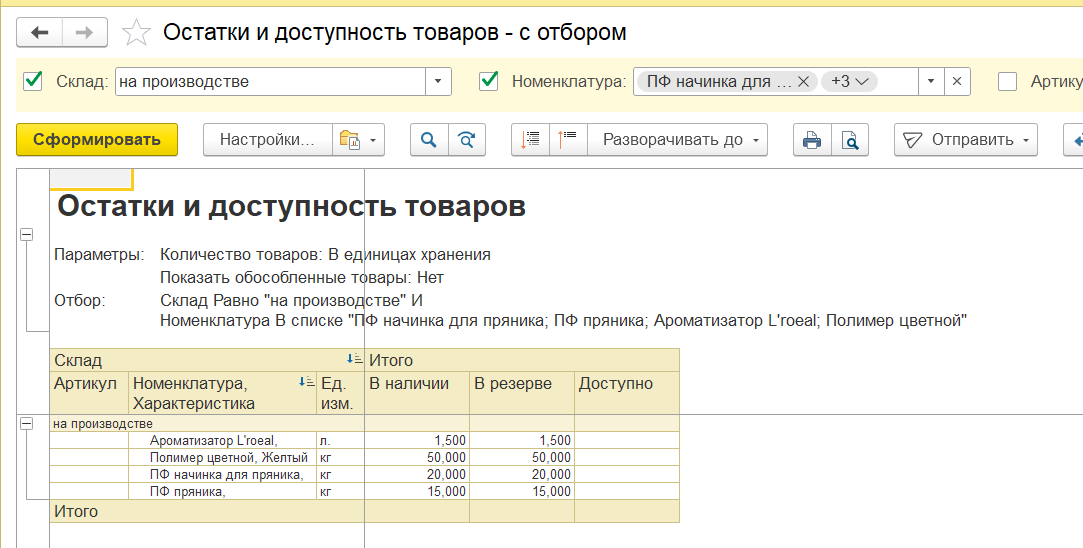Click the find next search icon

pyautogui.click(x=466, y=140)
